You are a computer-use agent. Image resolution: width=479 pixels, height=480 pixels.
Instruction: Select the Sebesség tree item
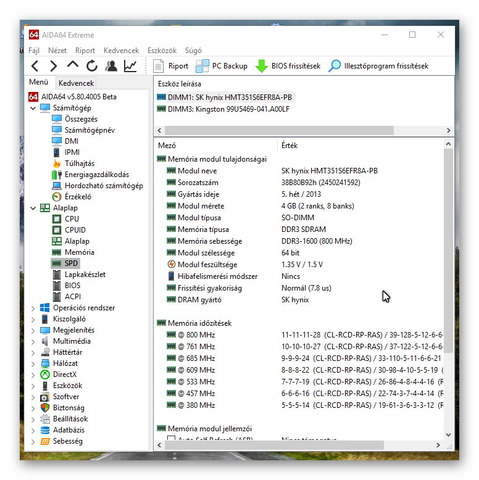(61, 441)
